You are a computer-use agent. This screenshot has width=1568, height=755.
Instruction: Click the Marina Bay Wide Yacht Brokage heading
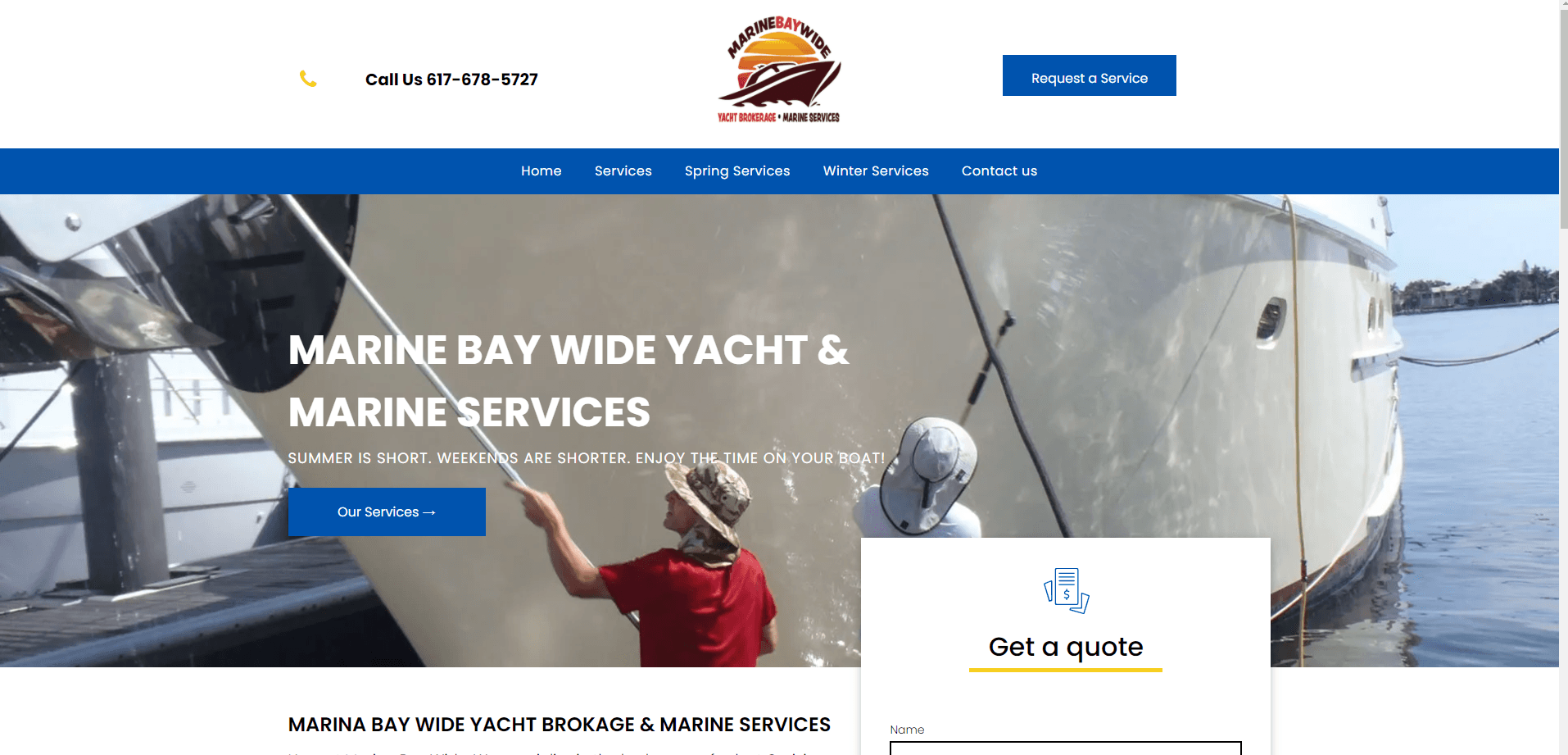coord(560,725)
